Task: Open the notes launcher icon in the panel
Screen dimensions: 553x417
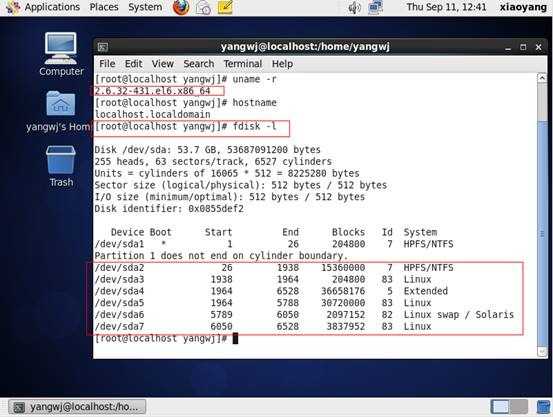Action: pos(225,7)
